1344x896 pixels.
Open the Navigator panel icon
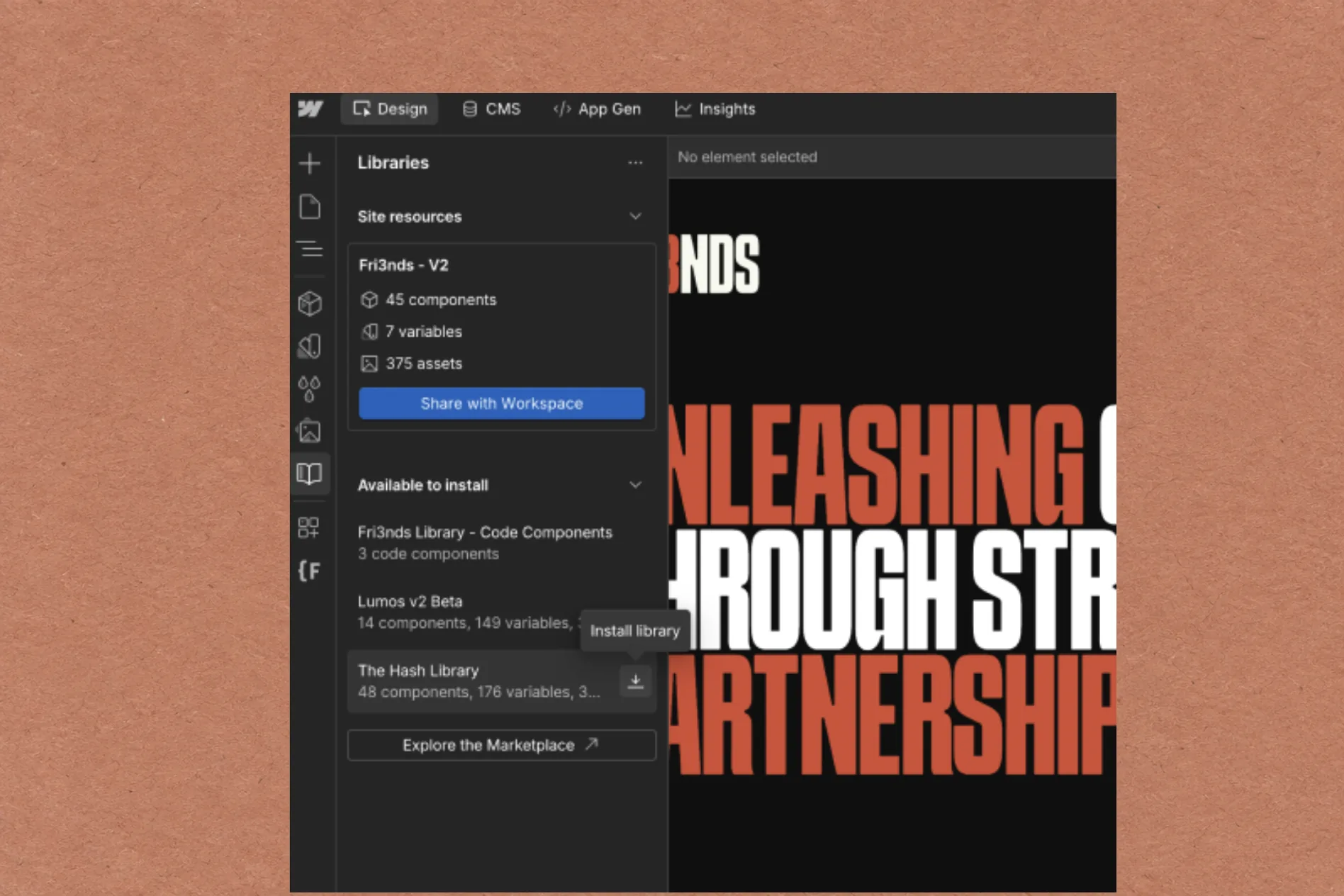tap(310, 249)
